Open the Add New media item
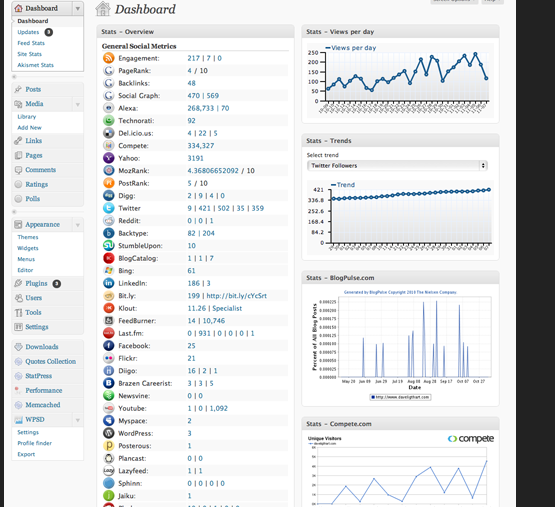Screen dimensions: 555x507 pos(29,127)
